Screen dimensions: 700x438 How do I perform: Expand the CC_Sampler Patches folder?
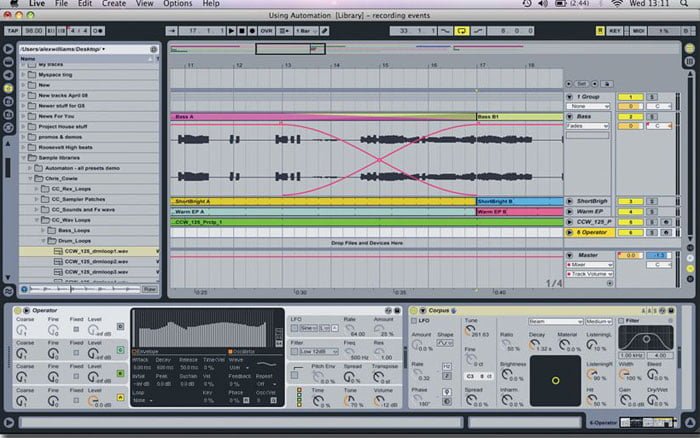tap(37, 199)
